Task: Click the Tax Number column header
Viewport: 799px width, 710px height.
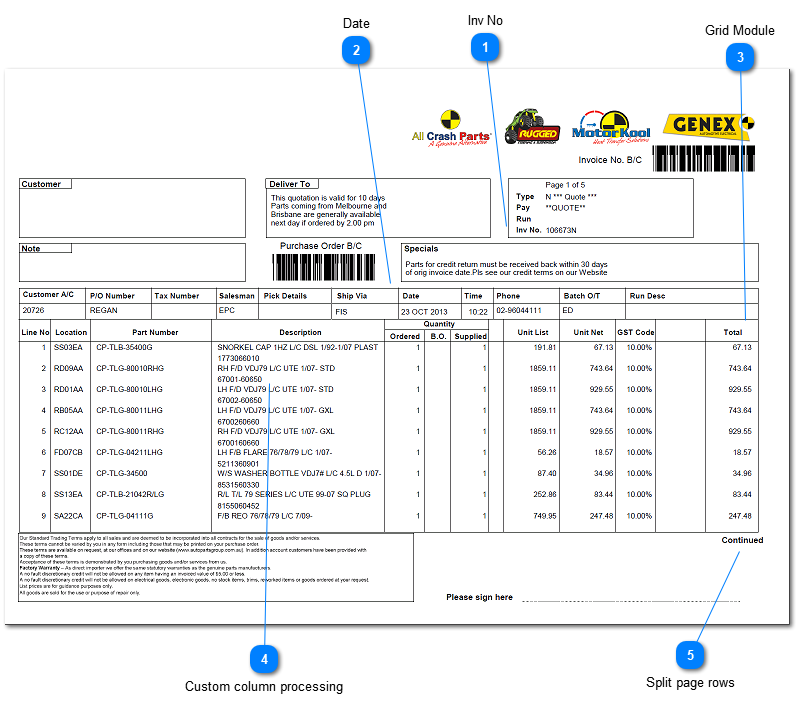Action: [177, 296]
